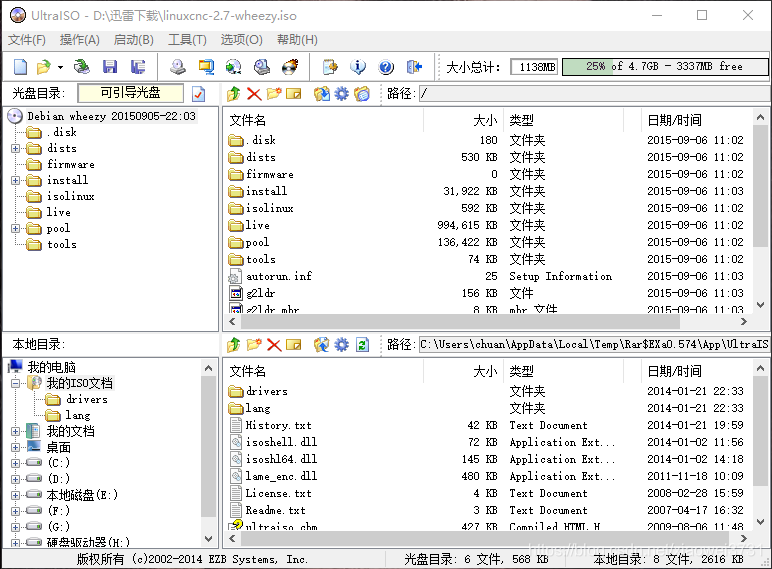The height and width of the screenshot is (569, 772).
Task: Open the 文件(F) menu
Action: point(27,39)
